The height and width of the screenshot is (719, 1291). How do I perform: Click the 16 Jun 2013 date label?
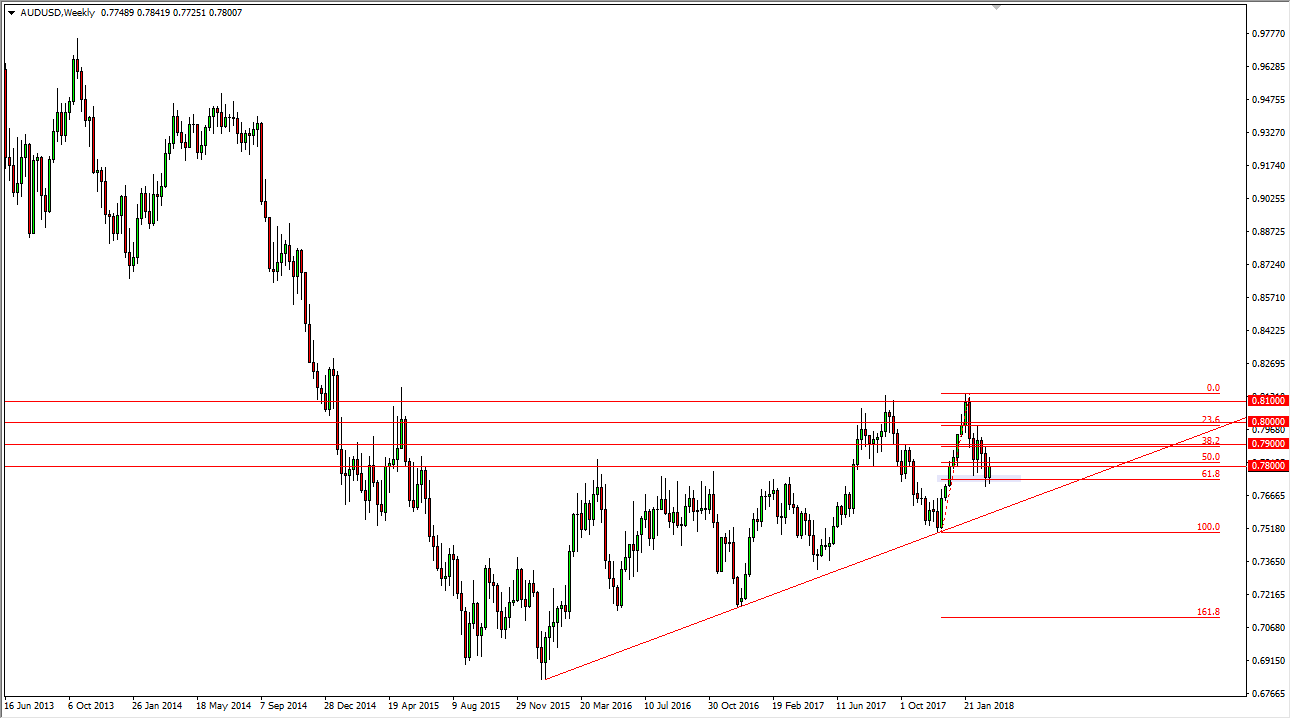pos(30,705)
